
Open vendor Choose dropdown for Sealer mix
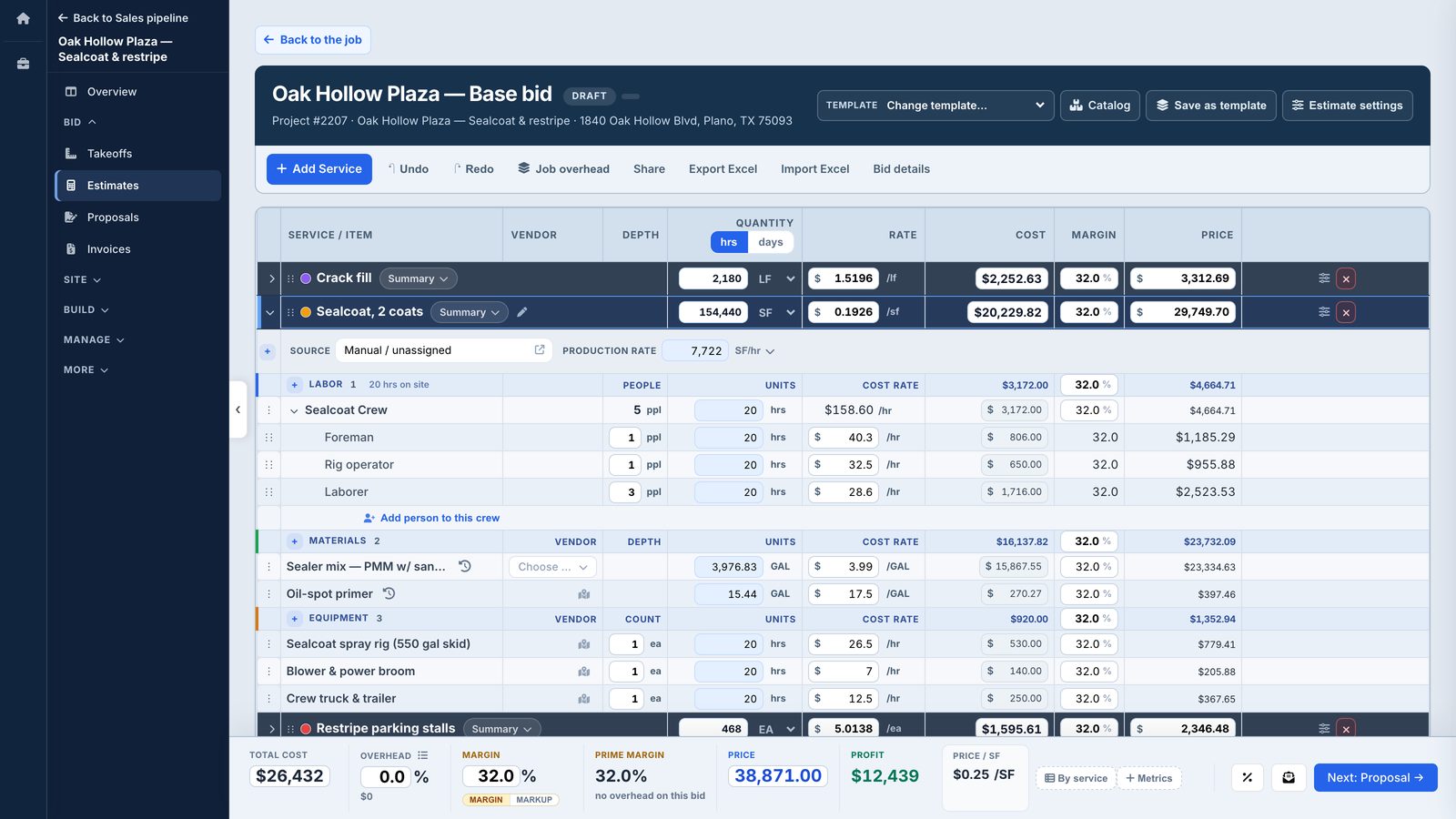(553, 567)
